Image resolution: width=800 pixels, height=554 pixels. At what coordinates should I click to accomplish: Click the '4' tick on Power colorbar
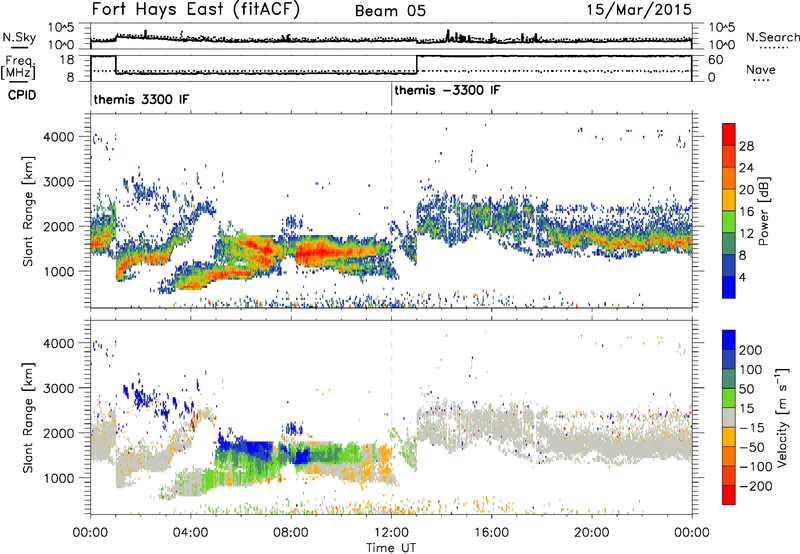point(742,277)
